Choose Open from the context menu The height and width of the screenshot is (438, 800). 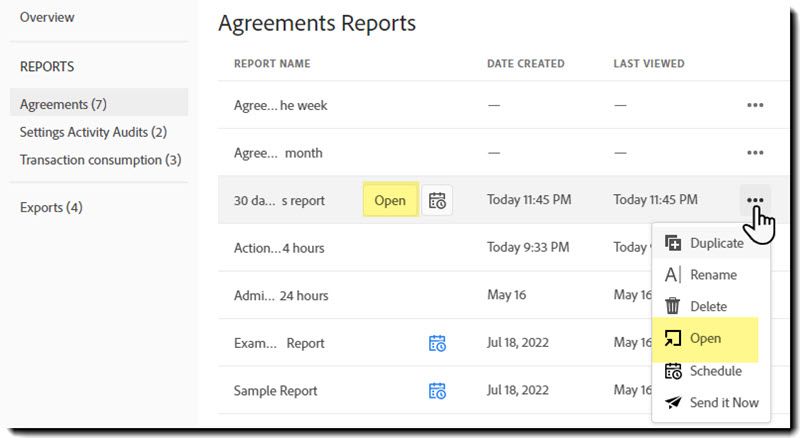pos(705,338)
